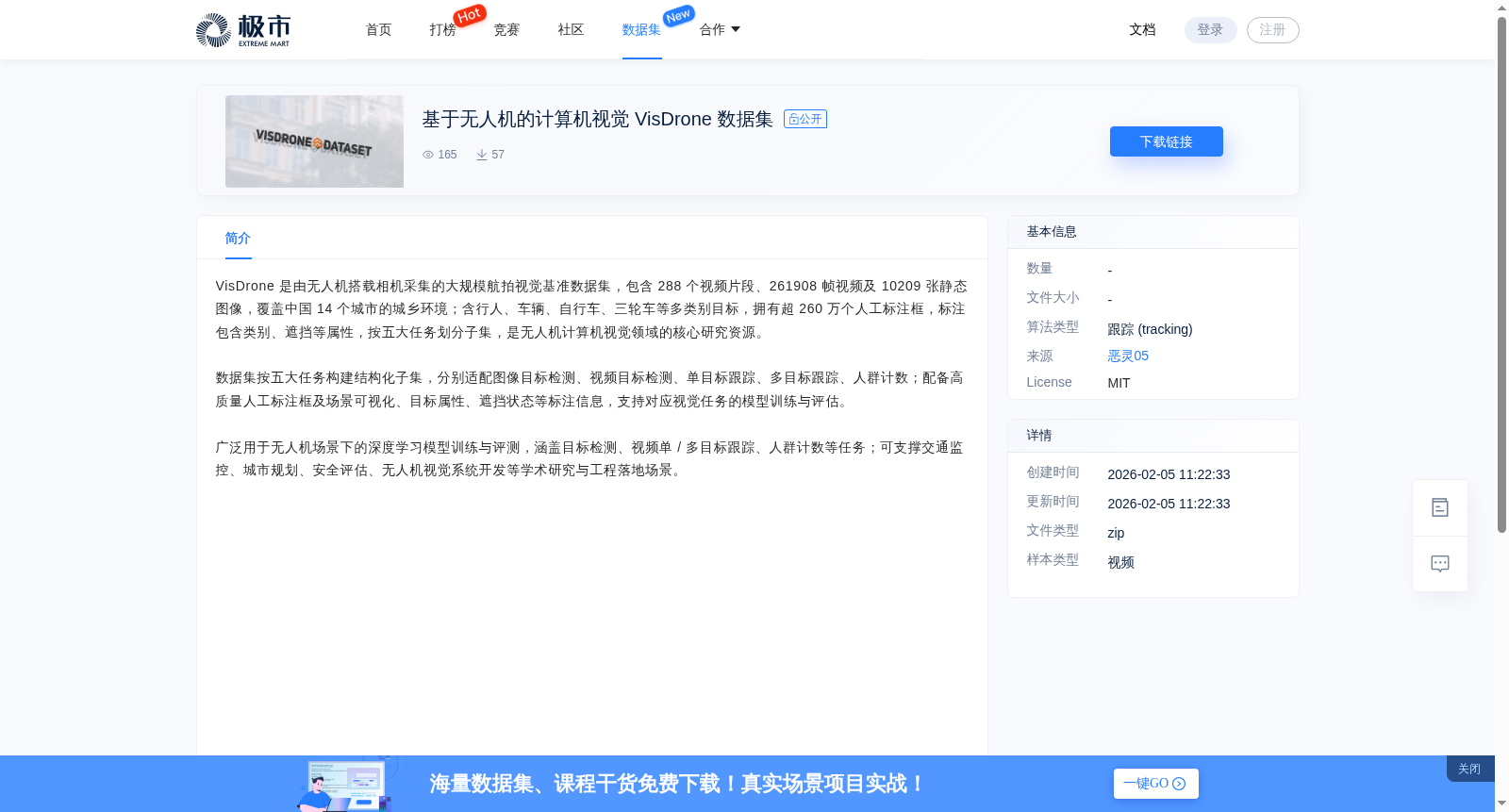The height and width of the screenshot is (812, 1509).
Task: Click the 一键GO banner button
Action: point(1155,784)
